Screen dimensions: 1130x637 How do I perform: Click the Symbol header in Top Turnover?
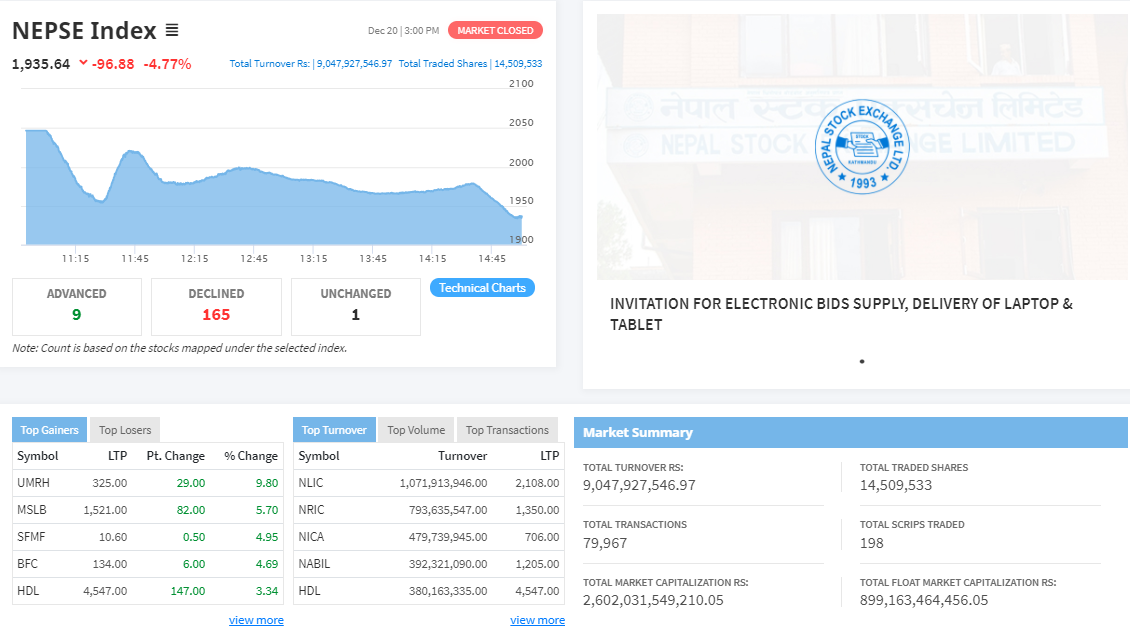point(319,456)
